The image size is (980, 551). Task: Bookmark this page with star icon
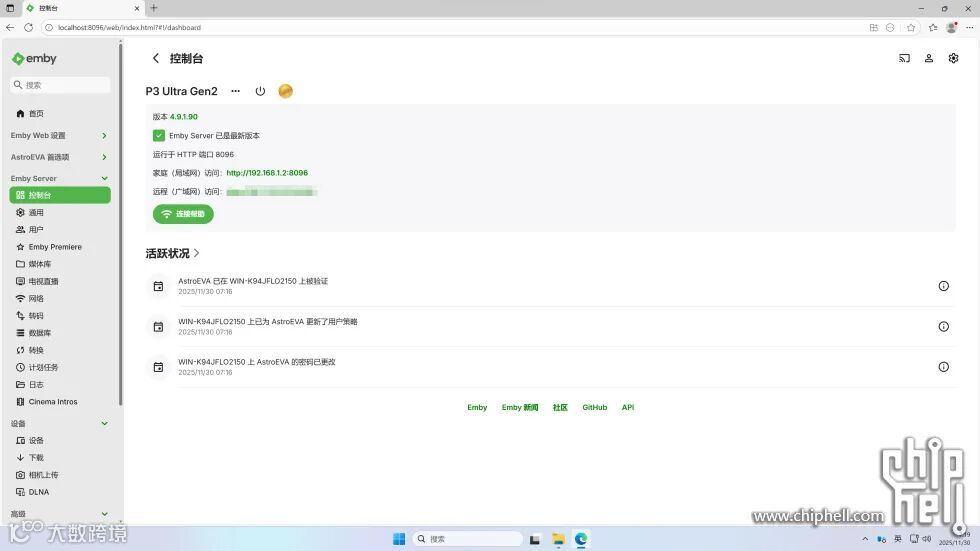[x=911, y=27]
